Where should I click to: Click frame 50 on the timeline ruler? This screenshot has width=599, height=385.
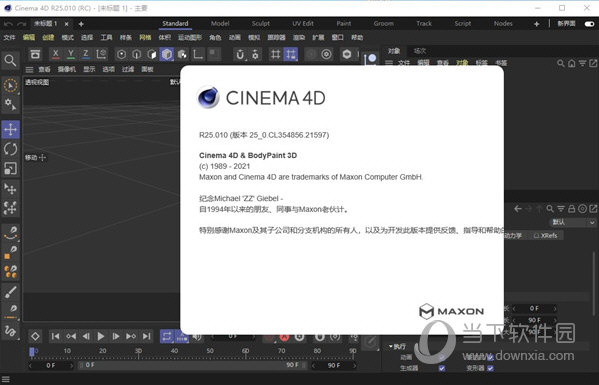[x=210, y=351]
